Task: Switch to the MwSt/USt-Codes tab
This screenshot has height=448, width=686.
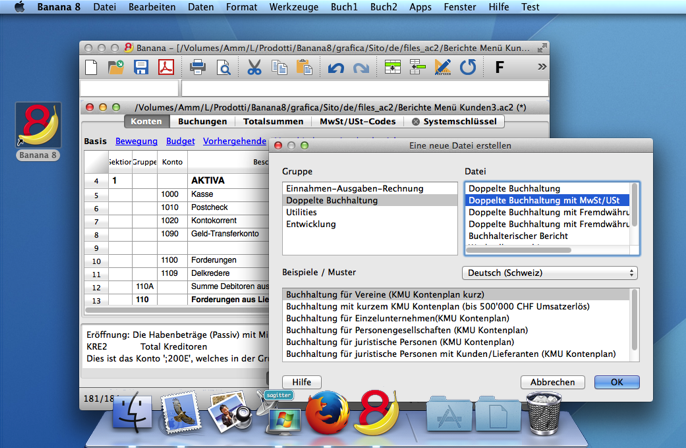Action: (x=357, y=121)
